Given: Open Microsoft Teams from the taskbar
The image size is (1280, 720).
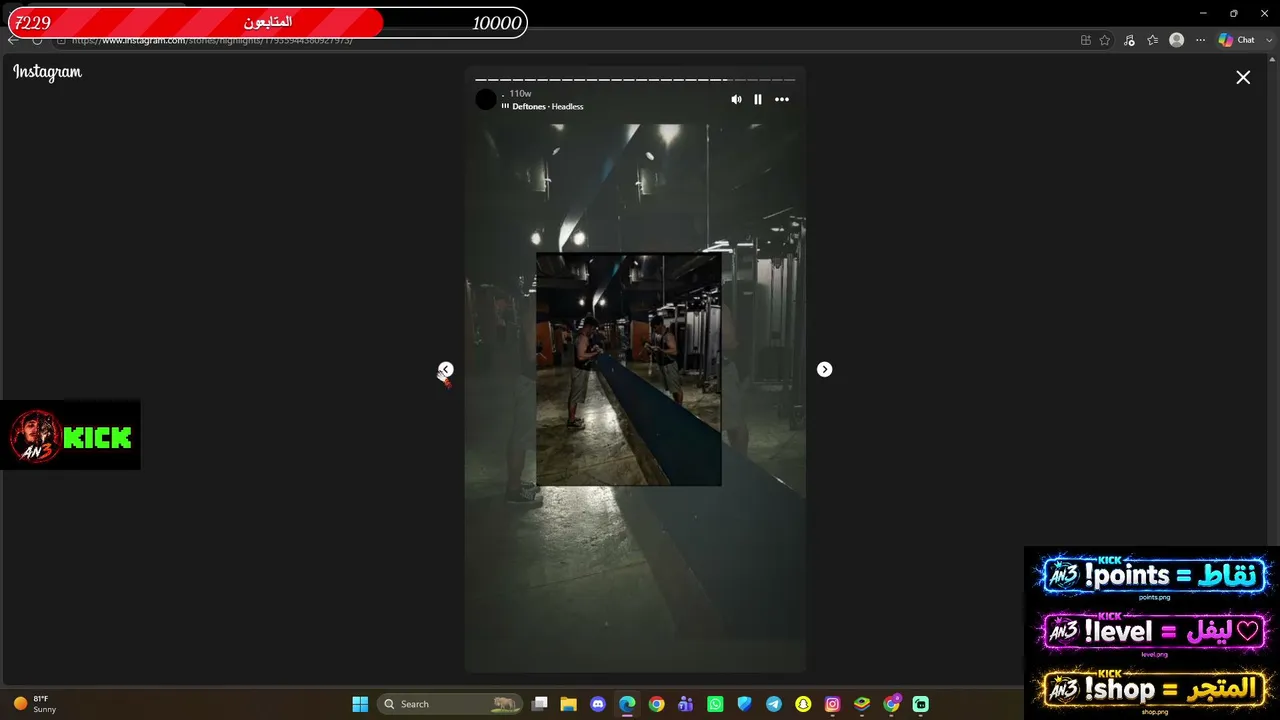Looking at the screenshot, I should pos(686,704).
